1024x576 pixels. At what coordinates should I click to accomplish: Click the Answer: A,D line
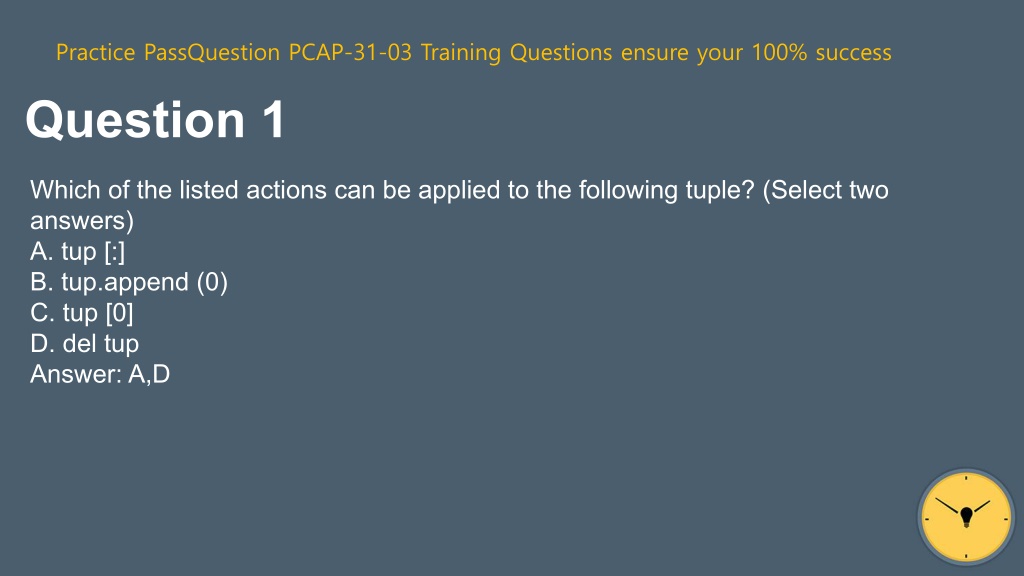[x=100, y=374]
